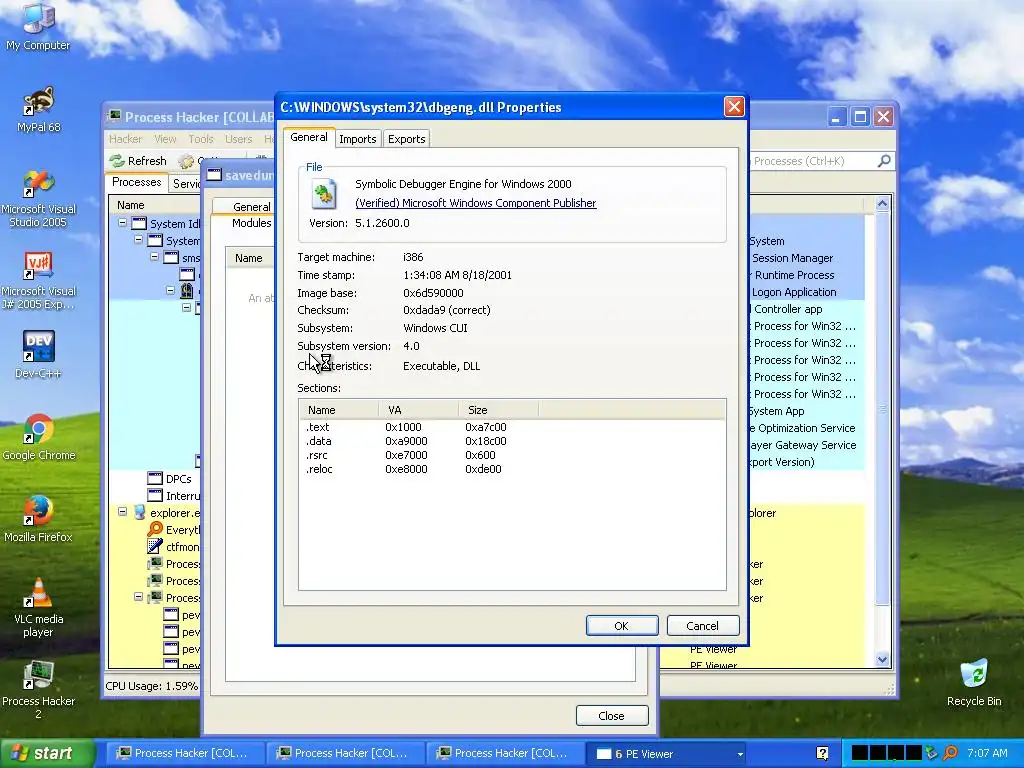
Task: Click Cancel in dbgeng.dll Properties
Action: pos(703,626)
